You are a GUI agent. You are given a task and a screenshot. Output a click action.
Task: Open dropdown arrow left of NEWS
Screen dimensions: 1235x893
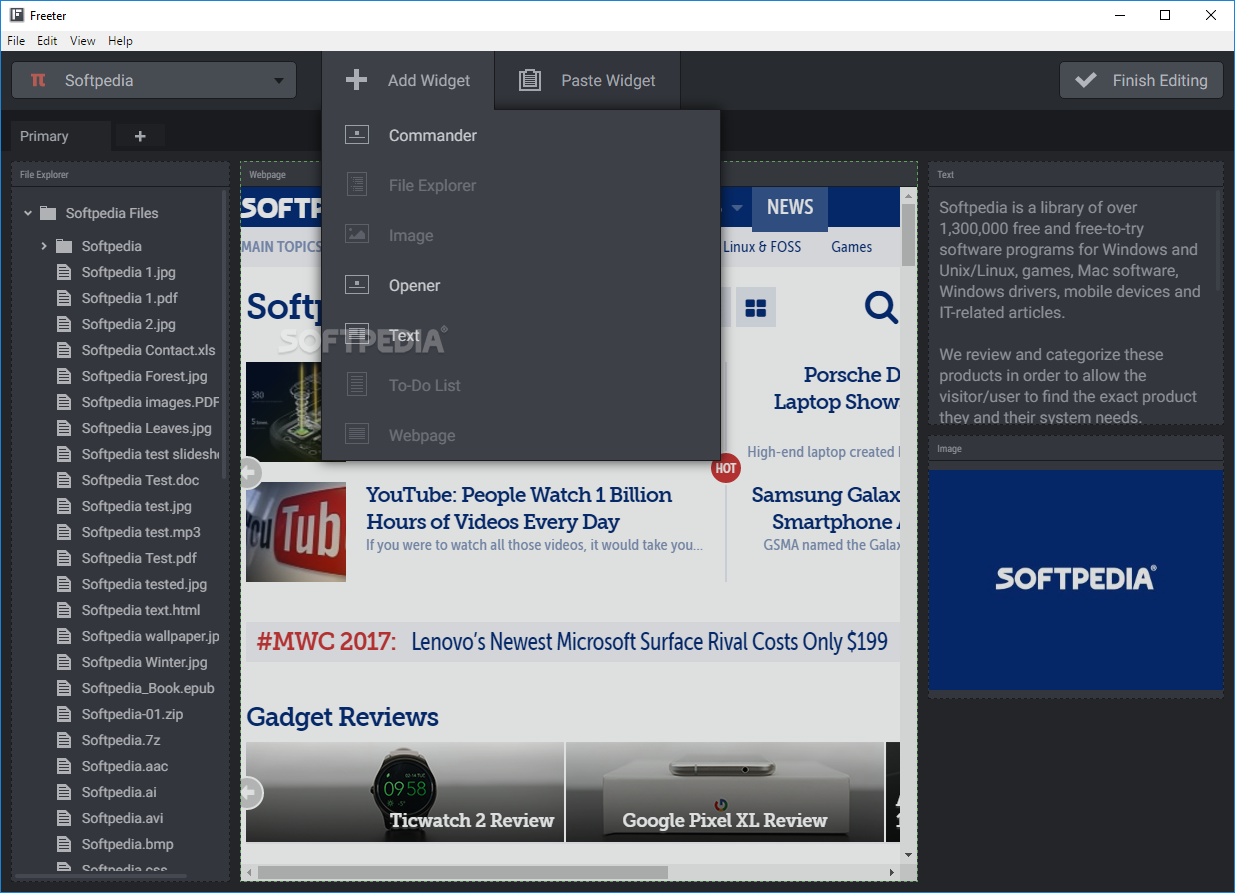tap(737, 207)
